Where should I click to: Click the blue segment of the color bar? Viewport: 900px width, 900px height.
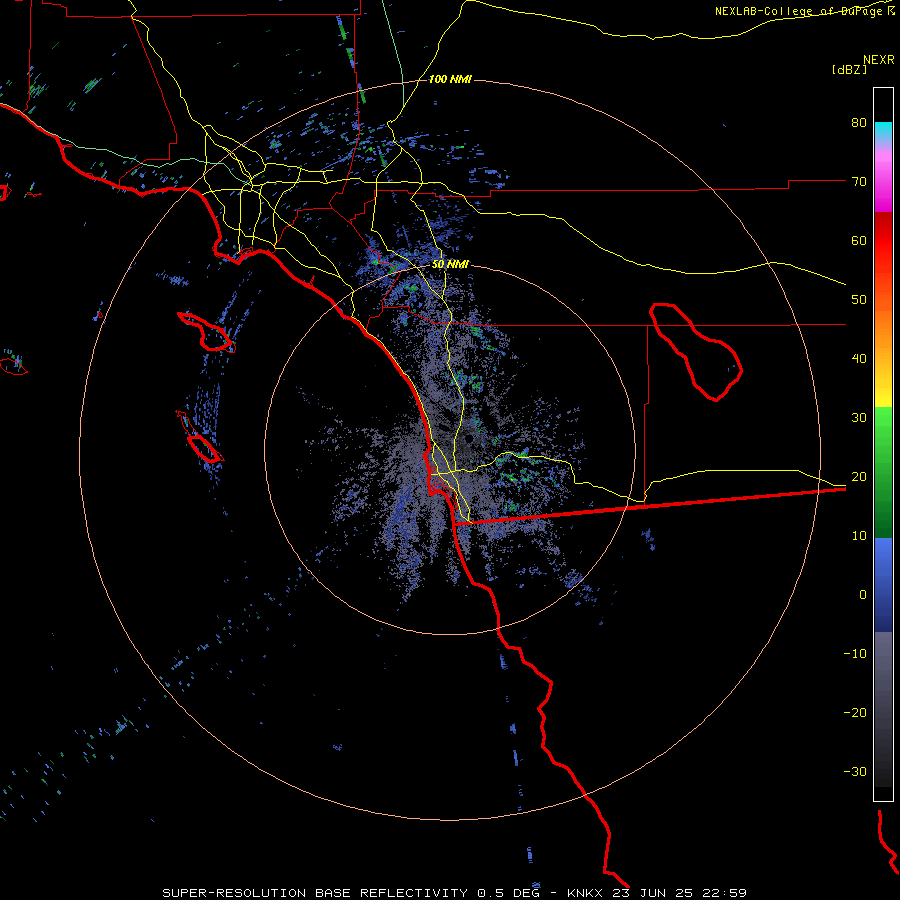pyautogui.click(x=883, y=584)
